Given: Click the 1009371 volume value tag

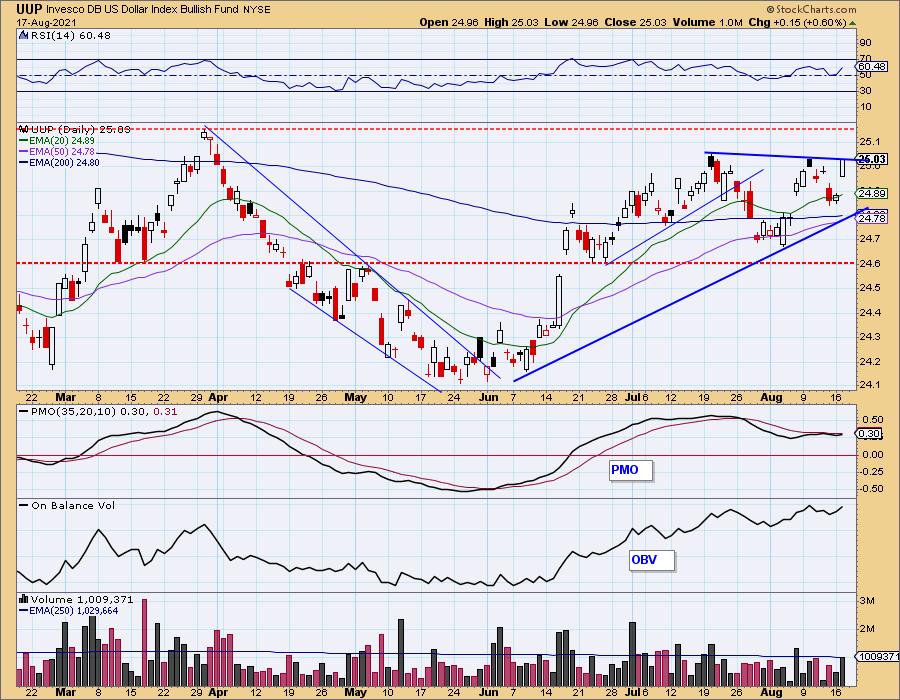Looking at the screenshot, I should [x=878, y=656].
